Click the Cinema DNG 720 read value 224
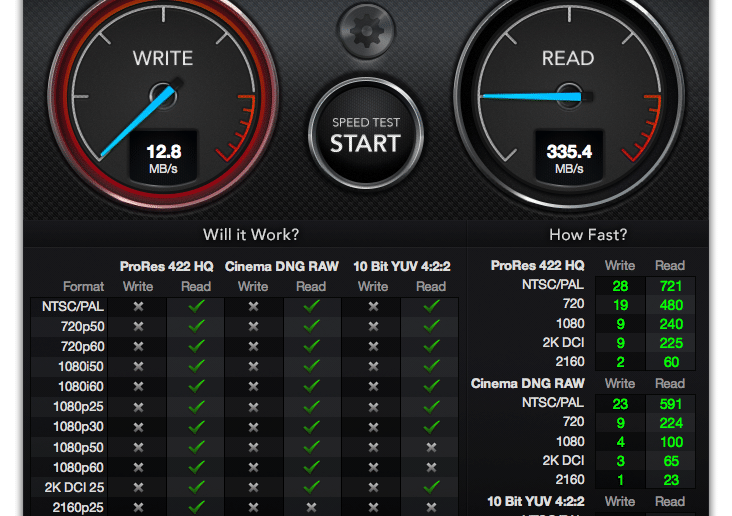The image size is (732, 516). [x=671, y=423]
